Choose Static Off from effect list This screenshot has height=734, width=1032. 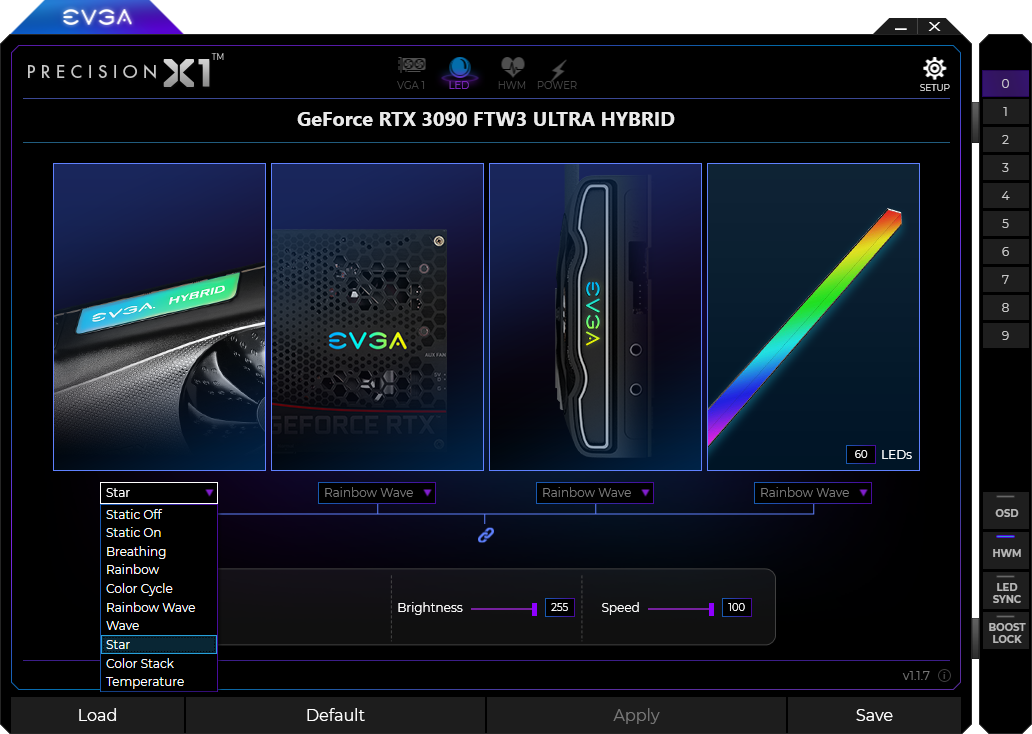tap(159, 514)
